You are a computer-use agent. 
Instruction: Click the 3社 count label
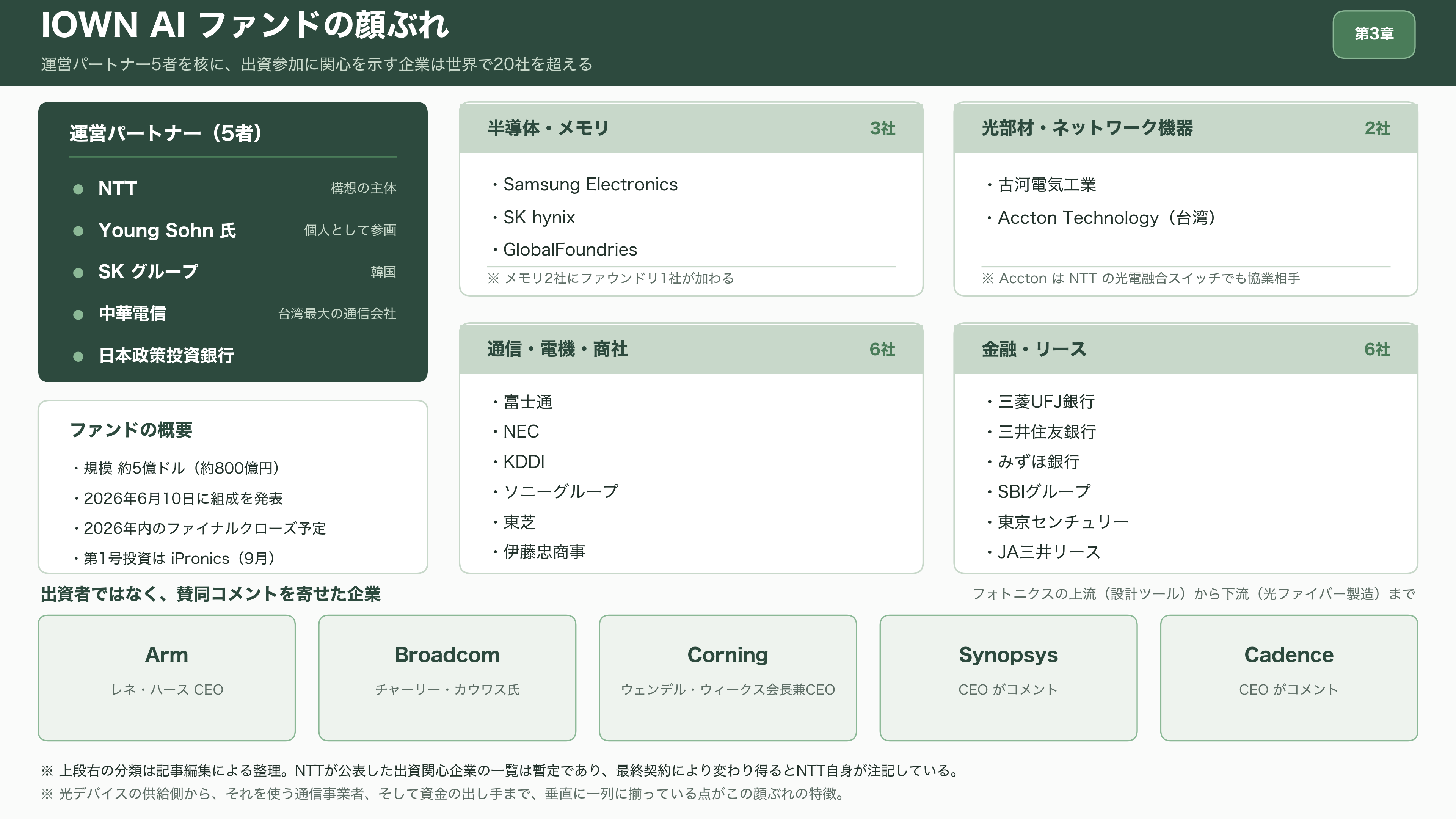point(882,128)
